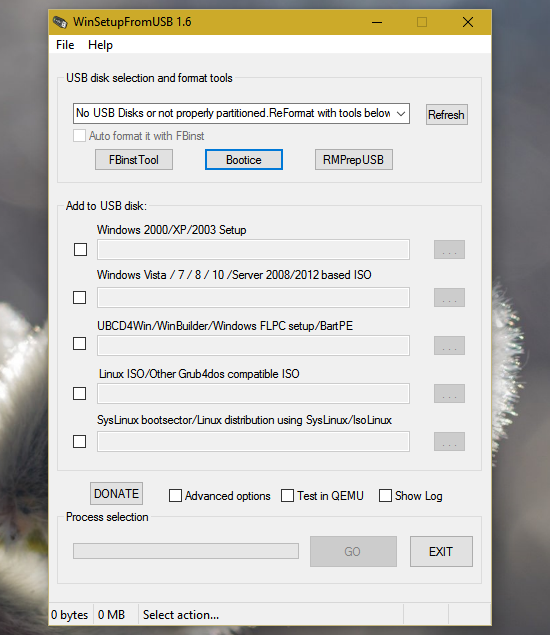The height and width of the screenshot is (635, 550).
Task: Click the 0 bytes status bar entry
Action: click(70, 615)
